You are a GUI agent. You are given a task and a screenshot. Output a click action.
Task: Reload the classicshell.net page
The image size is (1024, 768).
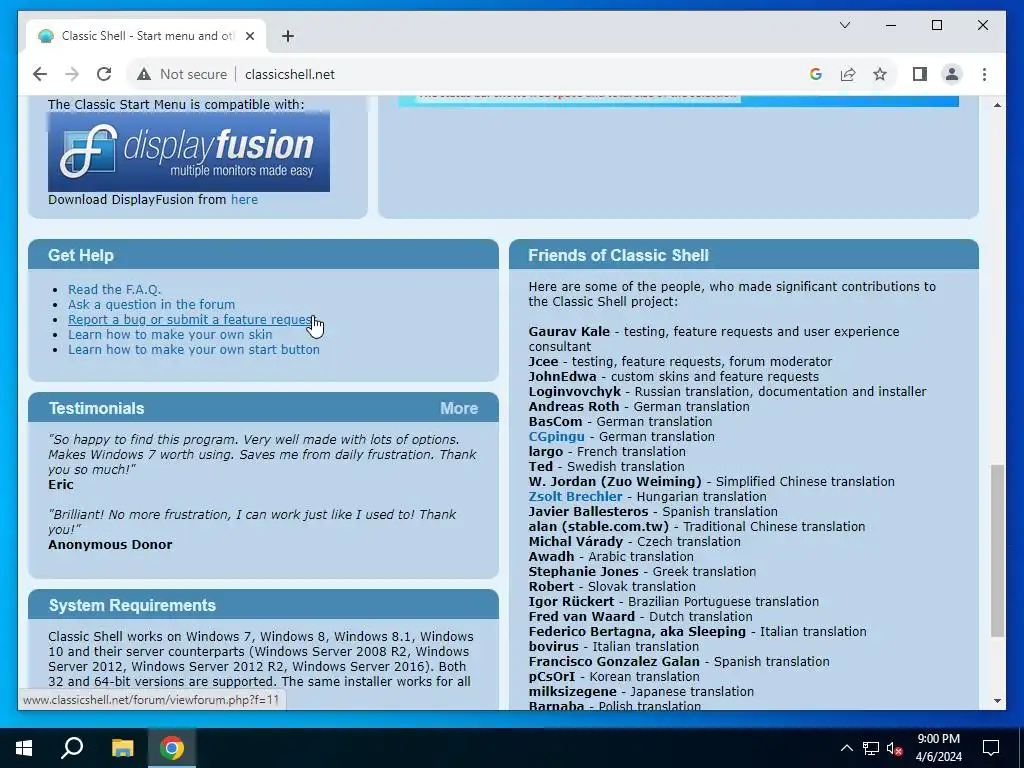click(x=104, y=74)
